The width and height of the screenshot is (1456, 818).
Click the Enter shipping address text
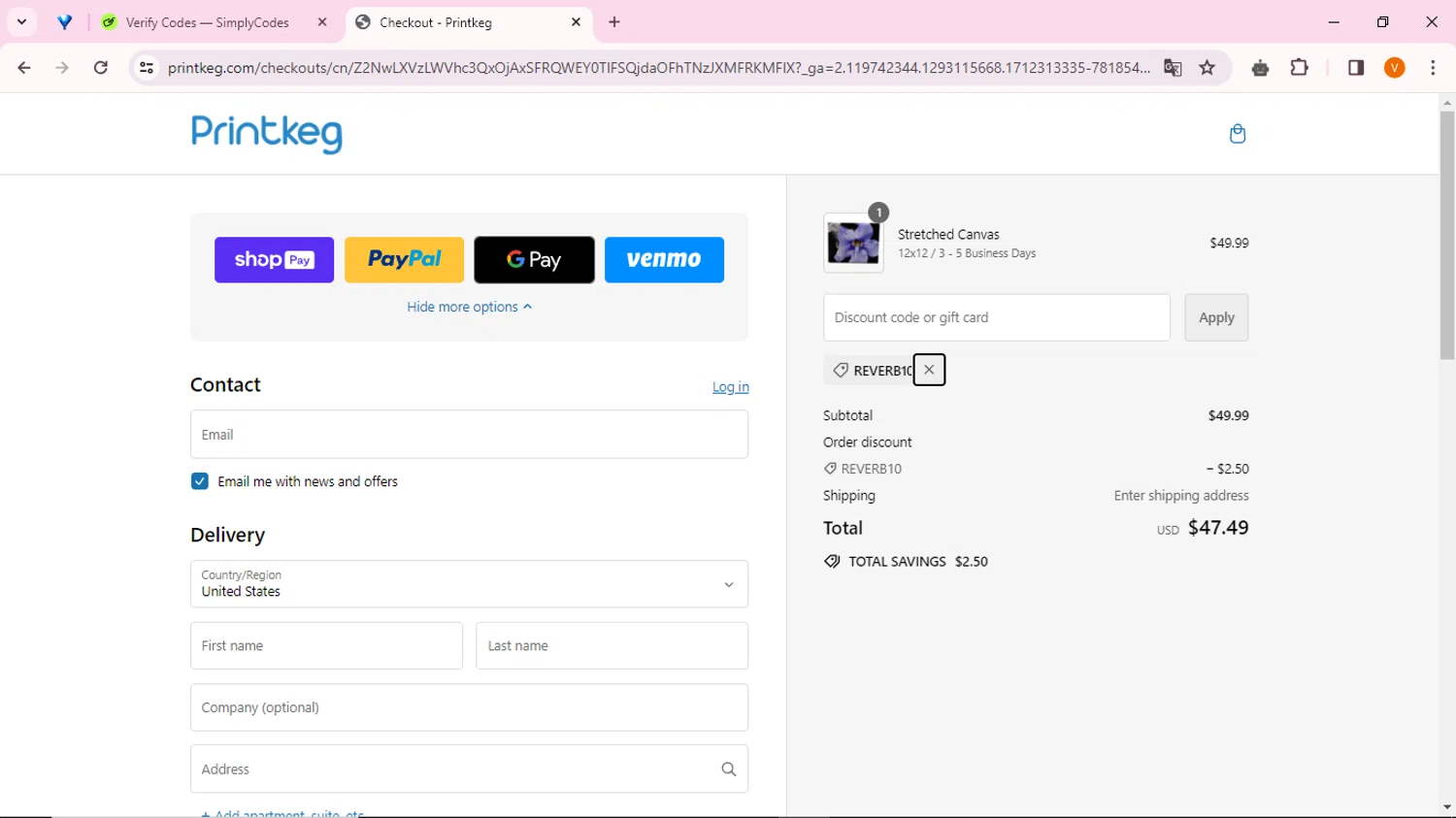pyautogui.click(x=1181, y=496)
